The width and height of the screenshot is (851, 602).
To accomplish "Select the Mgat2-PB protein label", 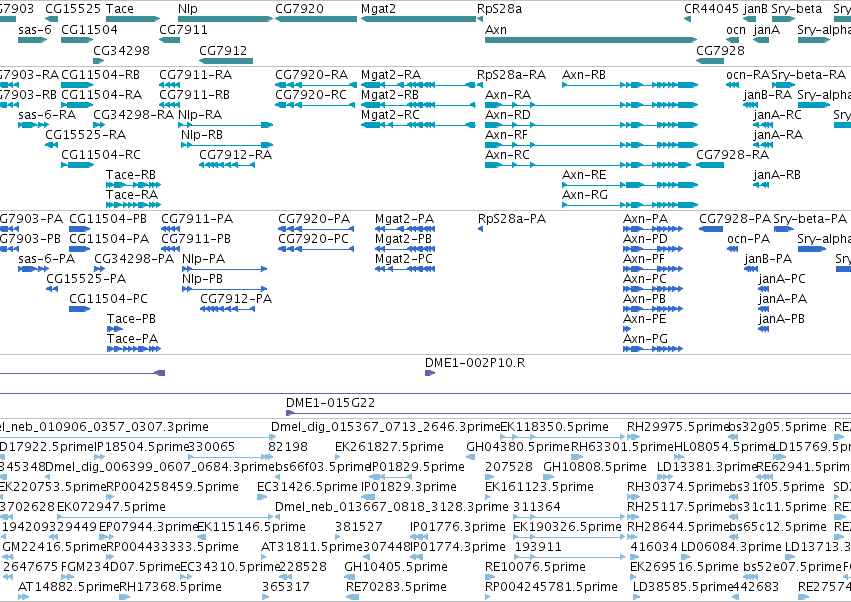I will tap(403, 239).
